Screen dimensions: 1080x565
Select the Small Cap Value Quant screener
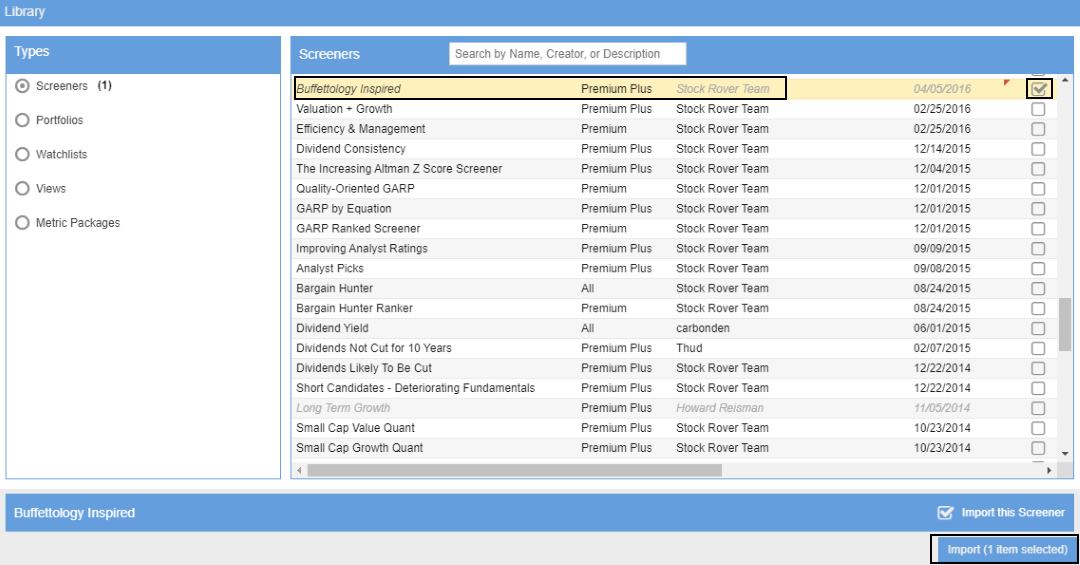click(x=355, y=429)
